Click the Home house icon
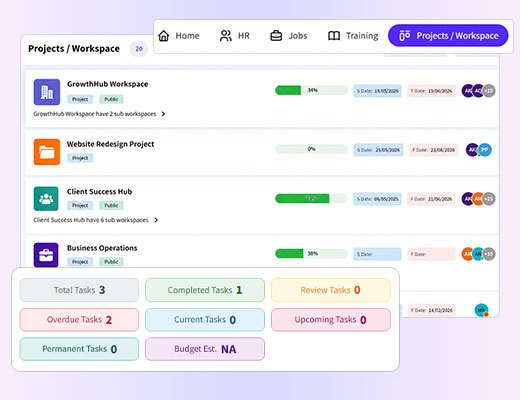 [x=164, y=36]
